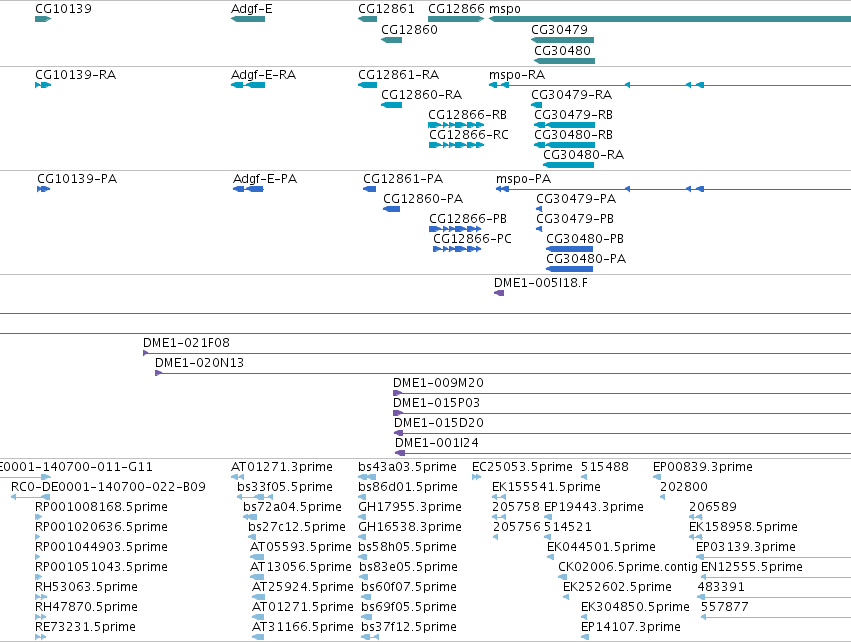Click the mspo-PA protein label

point(523,179)
